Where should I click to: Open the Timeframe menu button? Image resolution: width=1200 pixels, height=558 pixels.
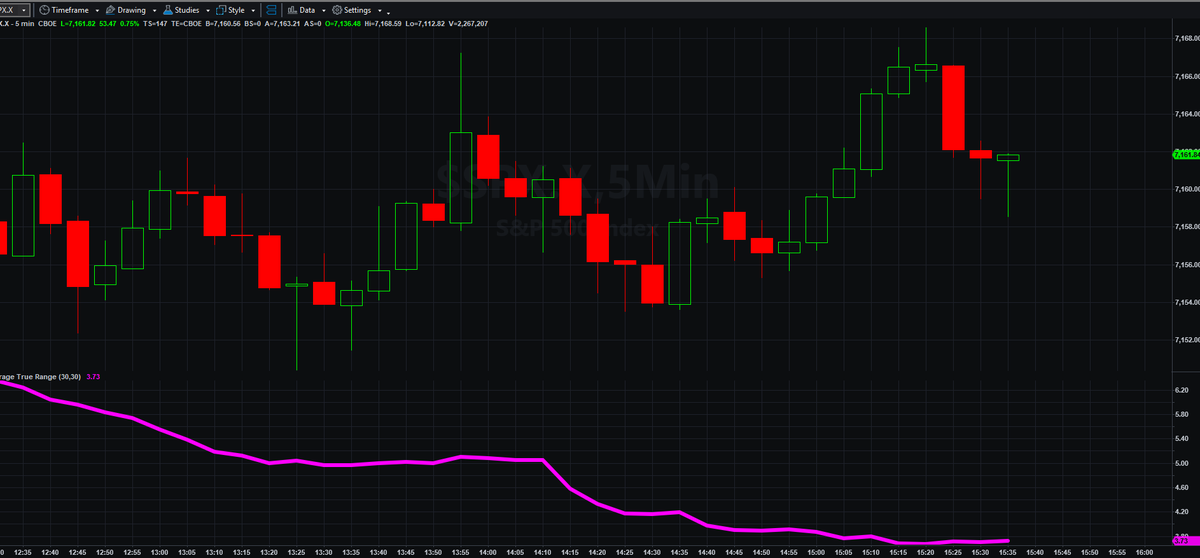(x=65, y=9)
